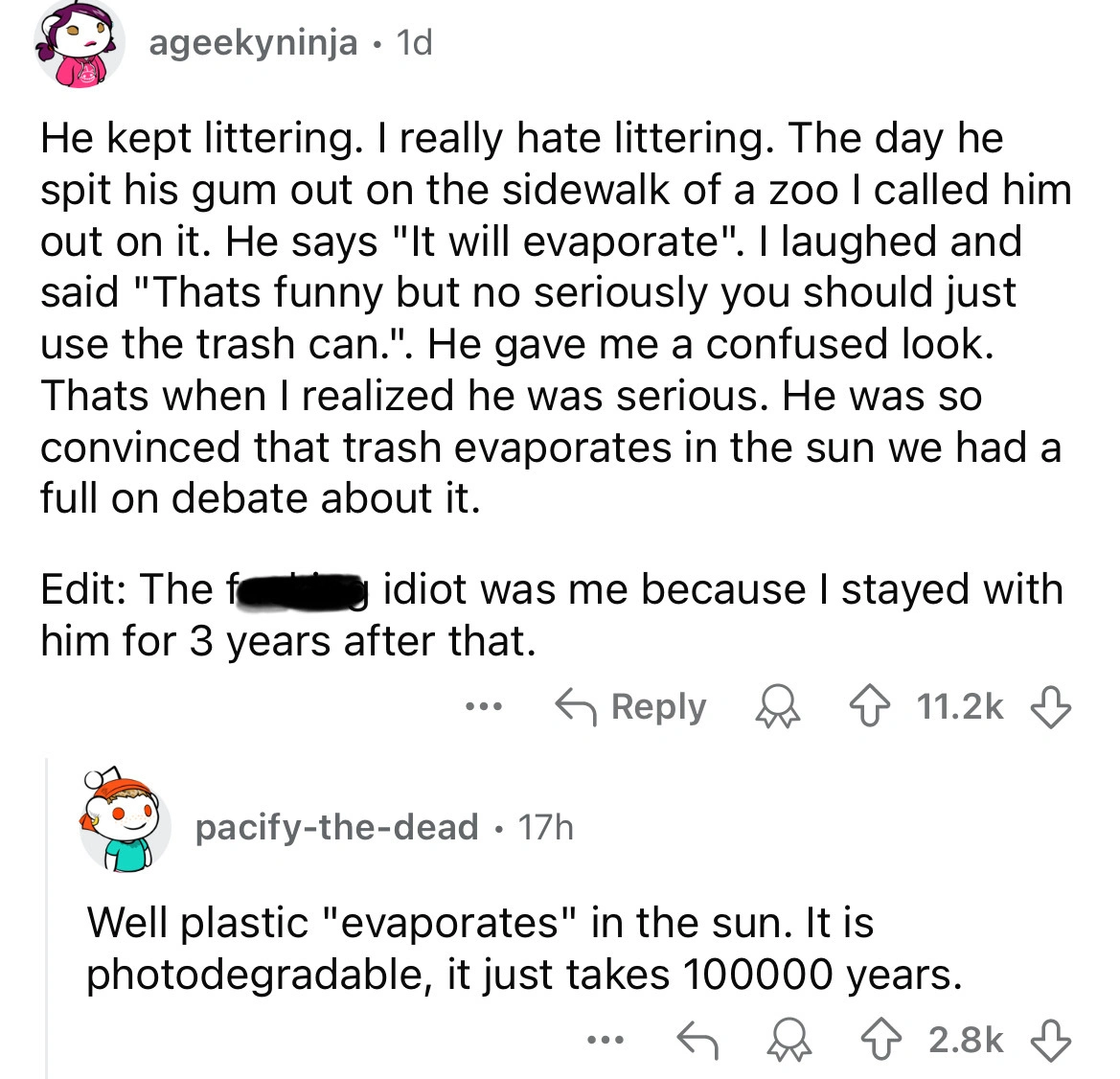This screenshot has height=1079, width=1120.
Task: Click the 11.2k vote score
Action: [960, 707]
